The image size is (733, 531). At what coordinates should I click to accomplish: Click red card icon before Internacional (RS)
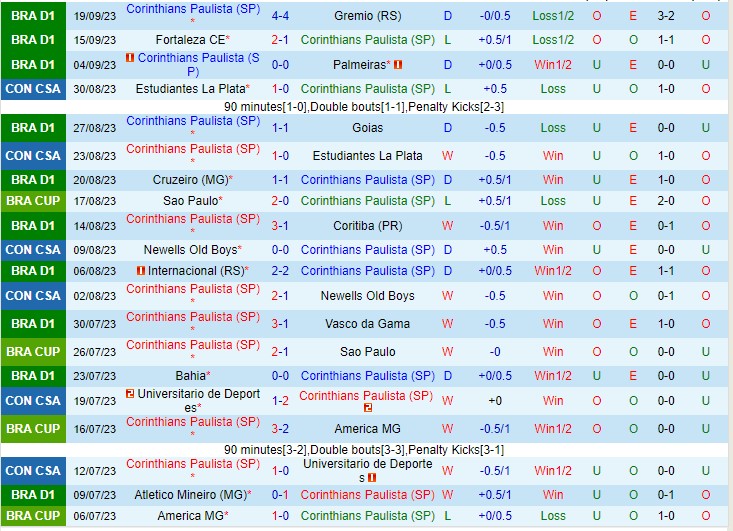[141, 270]
